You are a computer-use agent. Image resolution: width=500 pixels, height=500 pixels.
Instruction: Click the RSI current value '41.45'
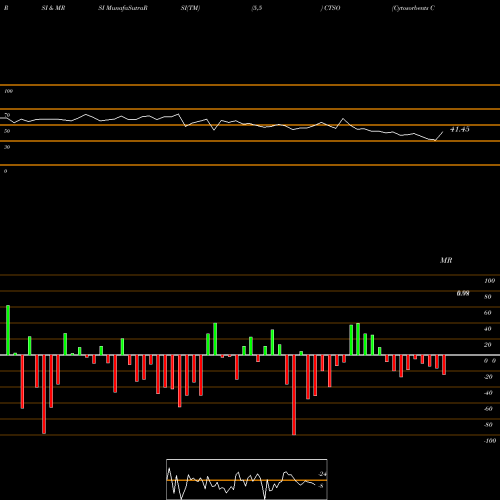(x=460, y=129)
